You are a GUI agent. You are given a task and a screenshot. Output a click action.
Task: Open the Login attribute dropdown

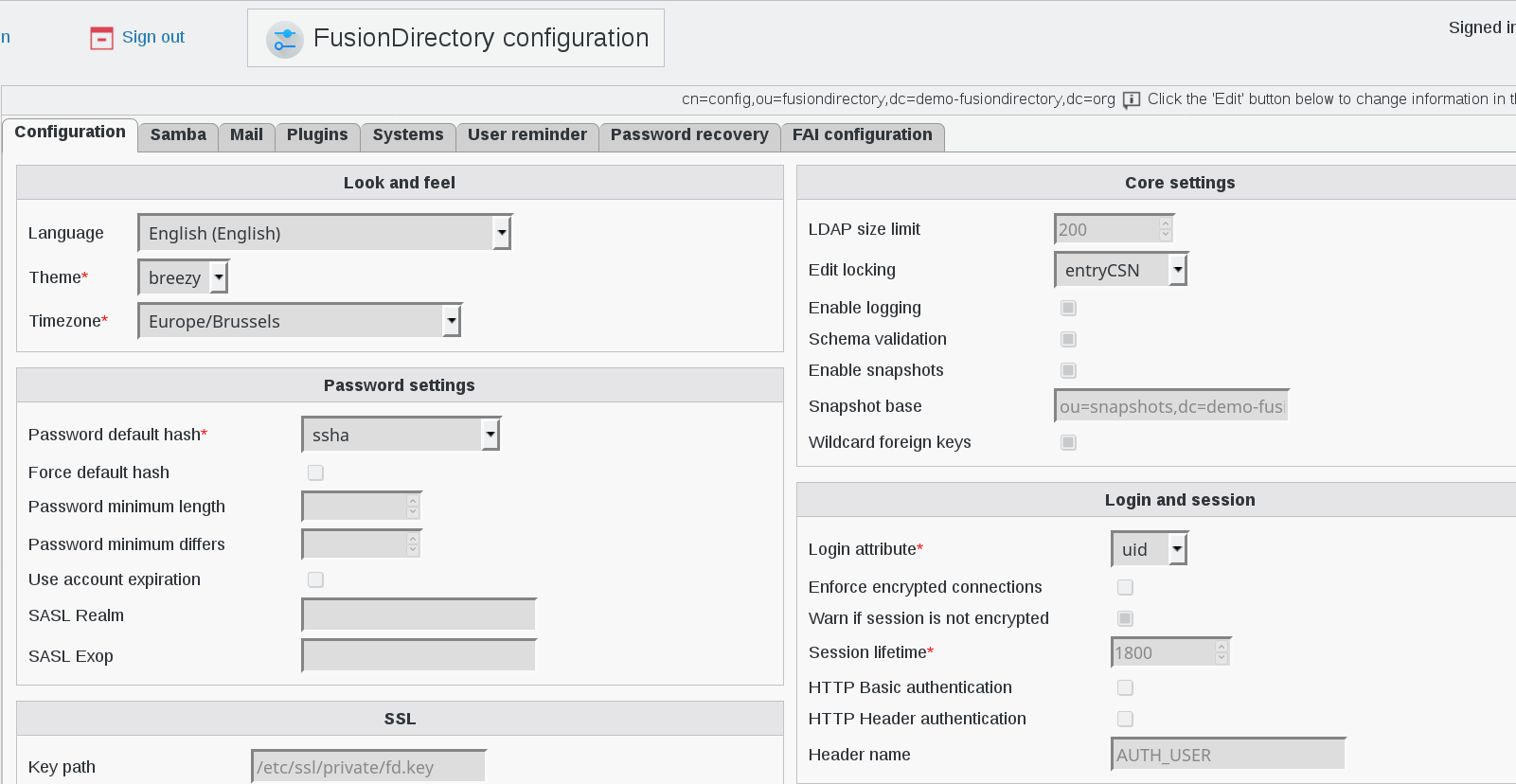pos(1150,549)
